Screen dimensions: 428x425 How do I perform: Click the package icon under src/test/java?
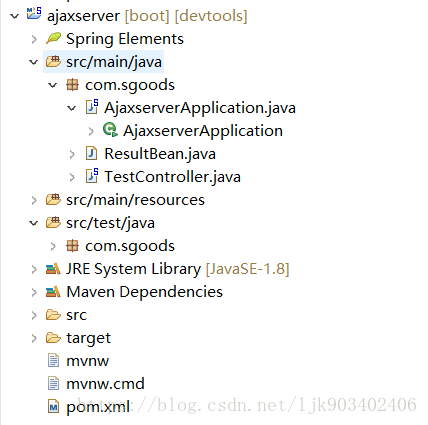click(72, 246)
